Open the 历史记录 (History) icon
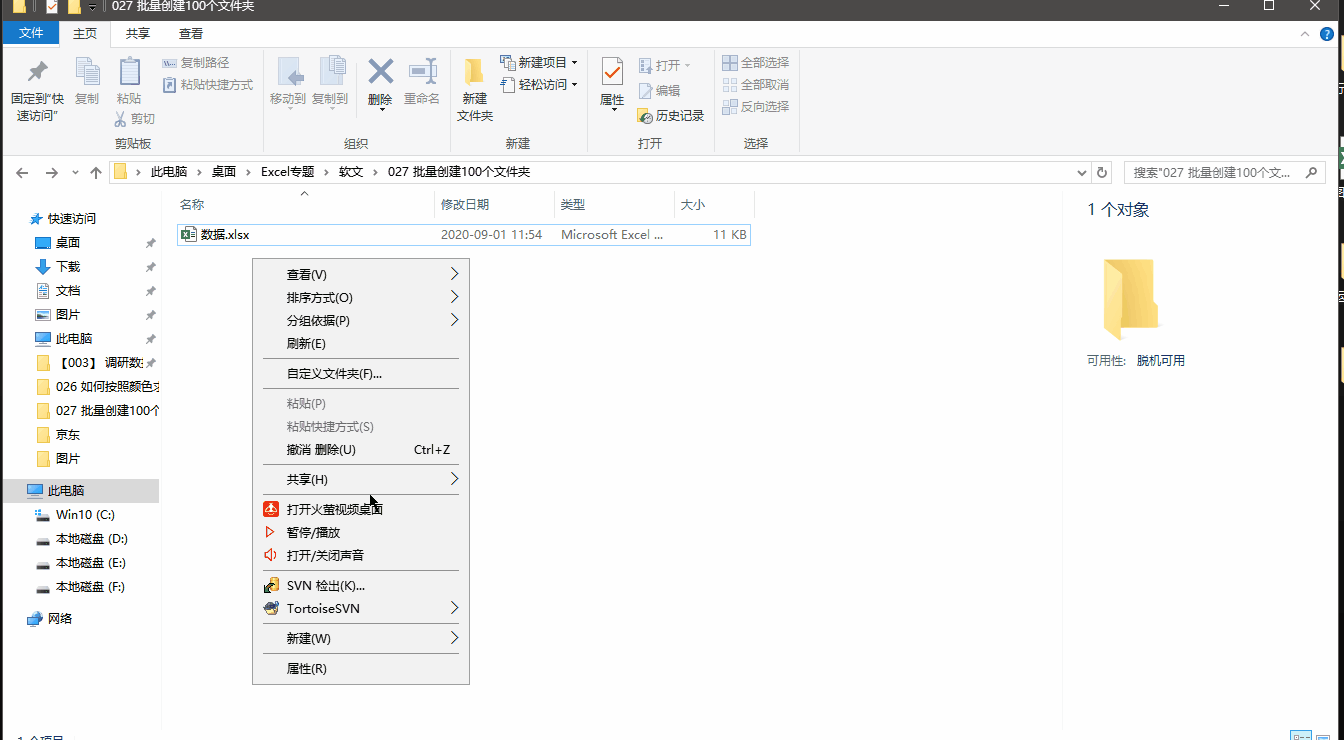Image resolution: width=1344 pixels, height=740 pixels. tap(670, 115)
